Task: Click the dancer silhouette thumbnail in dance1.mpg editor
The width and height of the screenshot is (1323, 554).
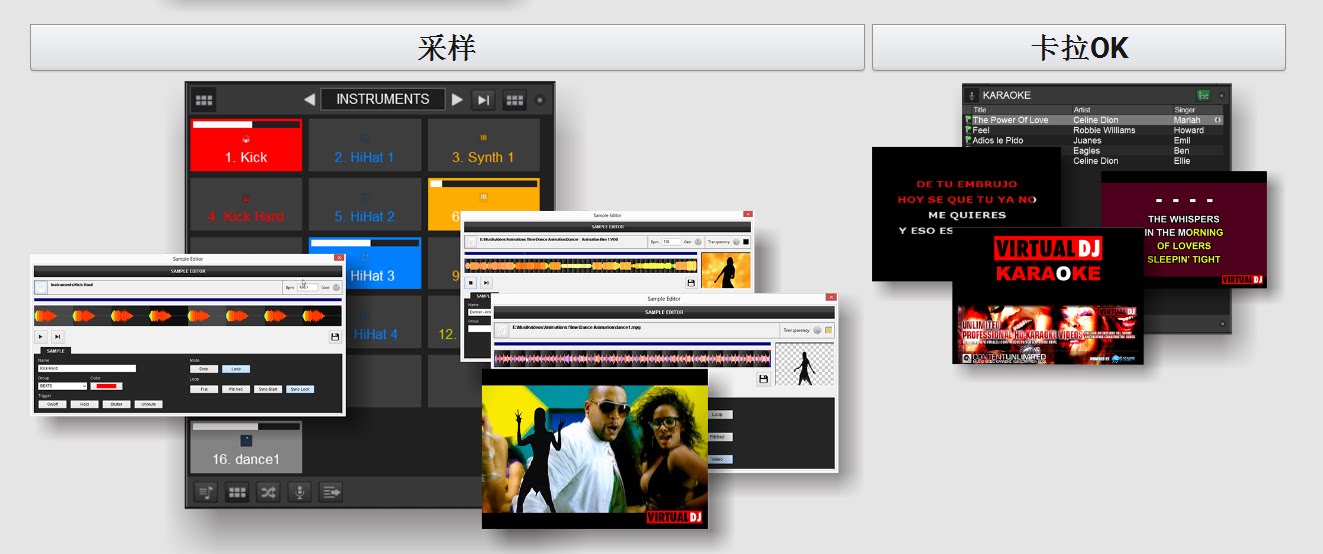Action: 805,364
